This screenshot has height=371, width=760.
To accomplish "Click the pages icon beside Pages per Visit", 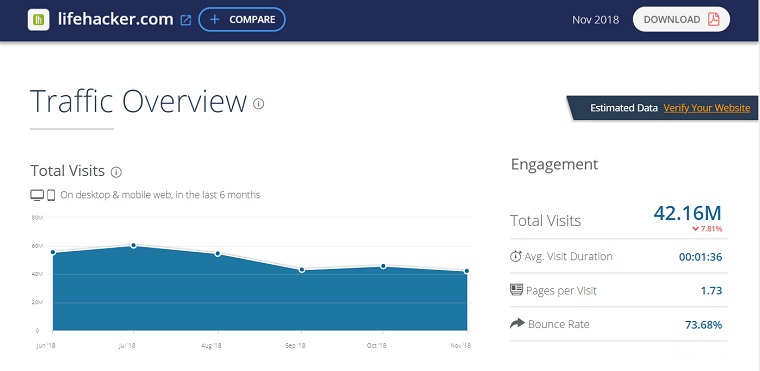I will (517, 290).
